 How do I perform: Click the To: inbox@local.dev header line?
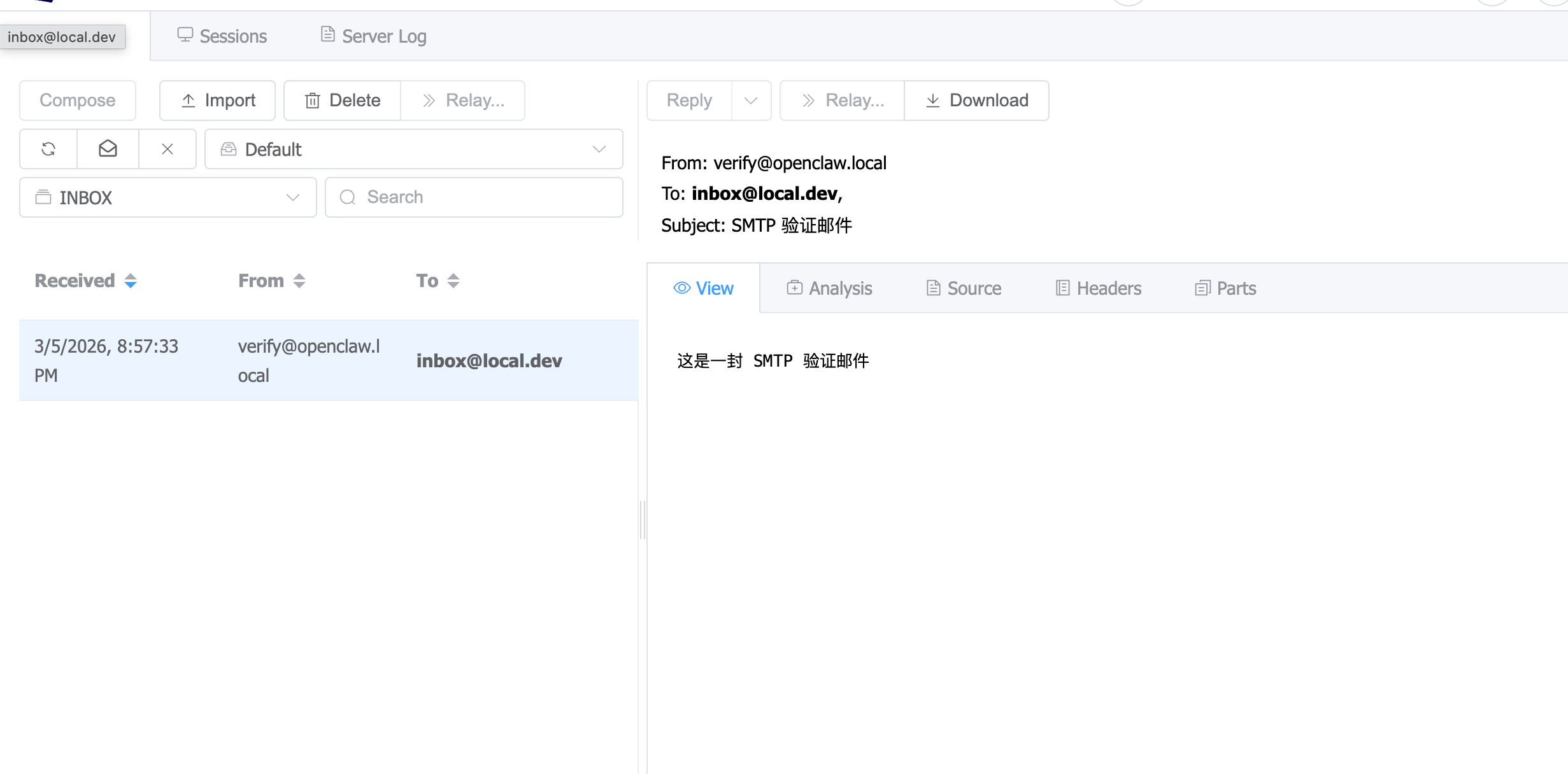[x=752, y=194]
